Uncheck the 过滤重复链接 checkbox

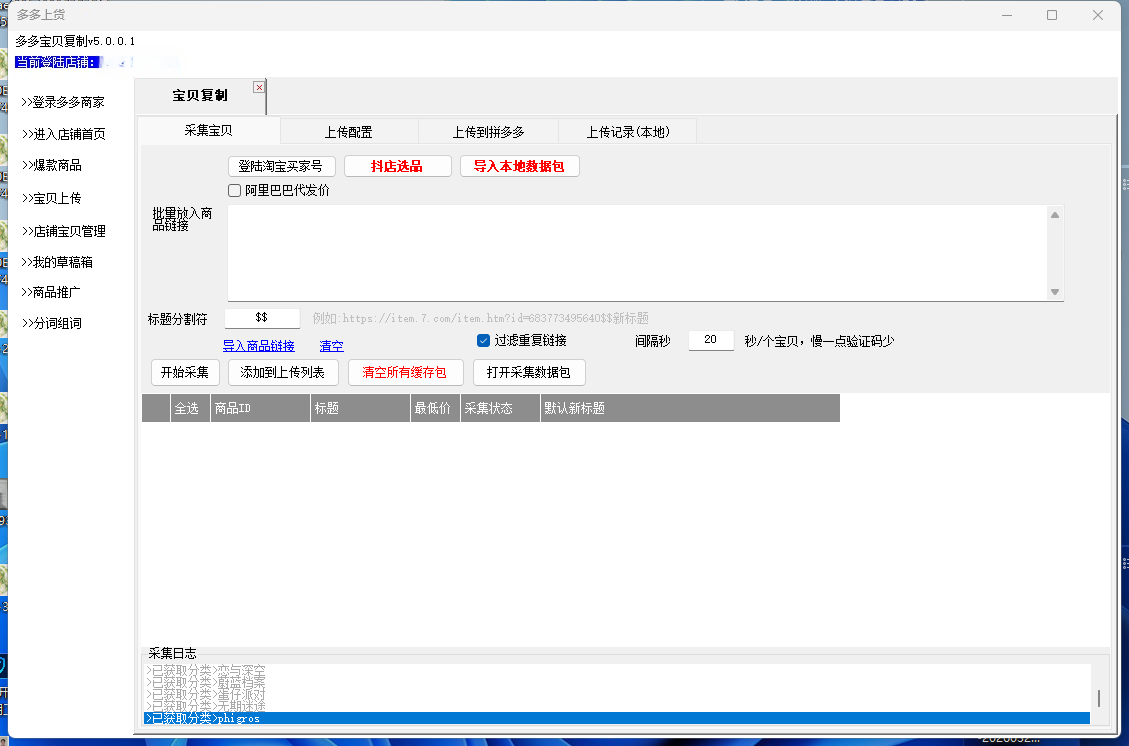point(484,340)
